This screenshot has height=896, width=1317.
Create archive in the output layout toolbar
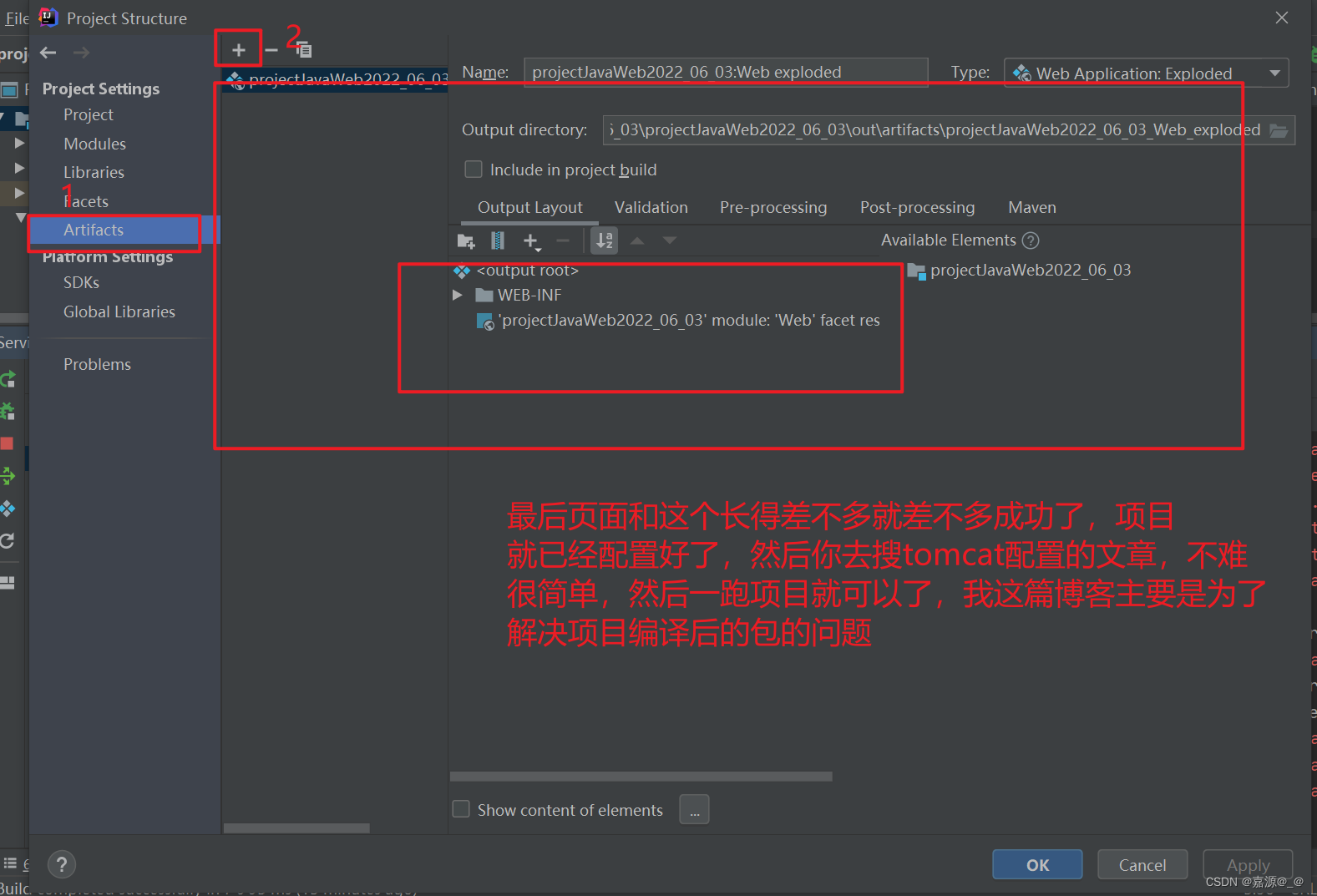tap(498, 241)
